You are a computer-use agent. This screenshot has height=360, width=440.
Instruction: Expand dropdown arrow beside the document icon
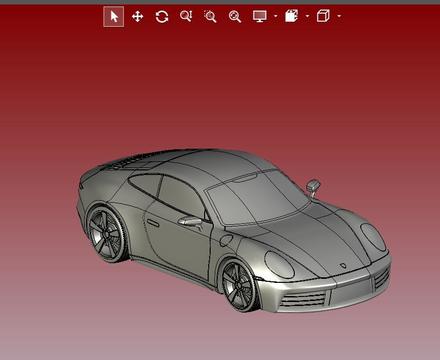[307, 16]
